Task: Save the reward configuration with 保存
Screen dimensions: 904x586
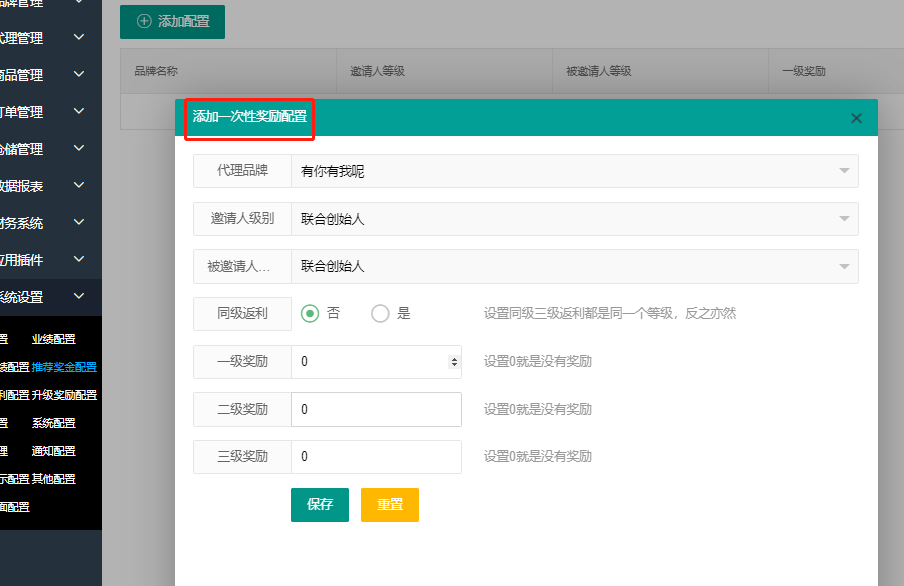Action: (320, 505)
